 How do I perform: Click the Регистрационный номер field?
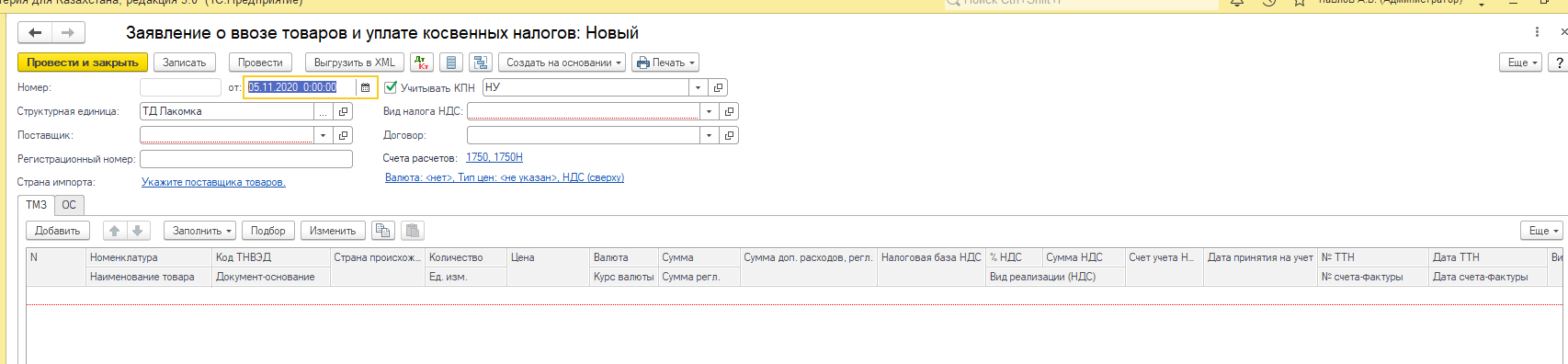[246, 159]
